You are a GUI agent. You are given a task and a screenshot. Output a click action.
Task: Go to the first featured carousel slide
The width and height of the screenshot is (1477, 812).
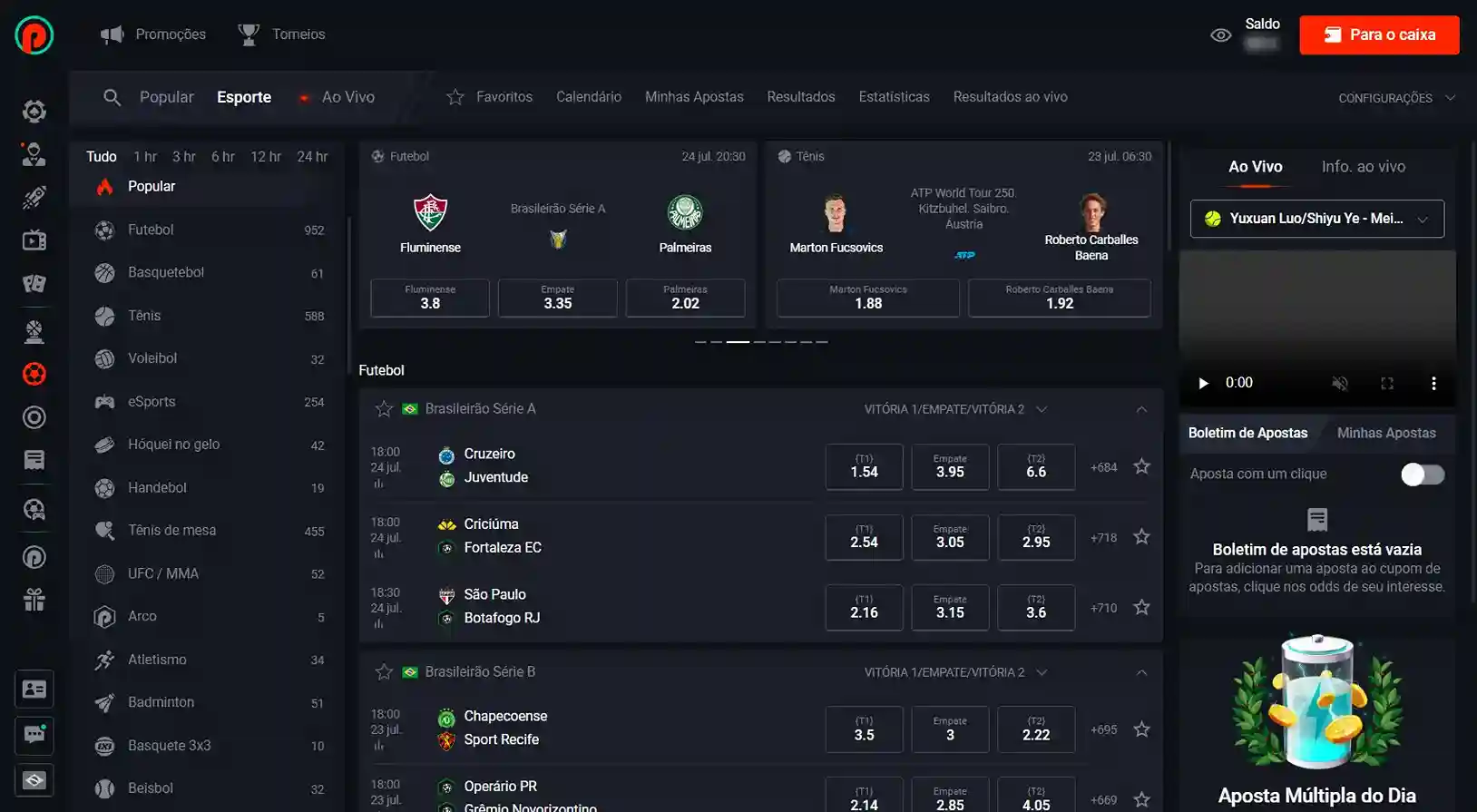tap(699, 342)
